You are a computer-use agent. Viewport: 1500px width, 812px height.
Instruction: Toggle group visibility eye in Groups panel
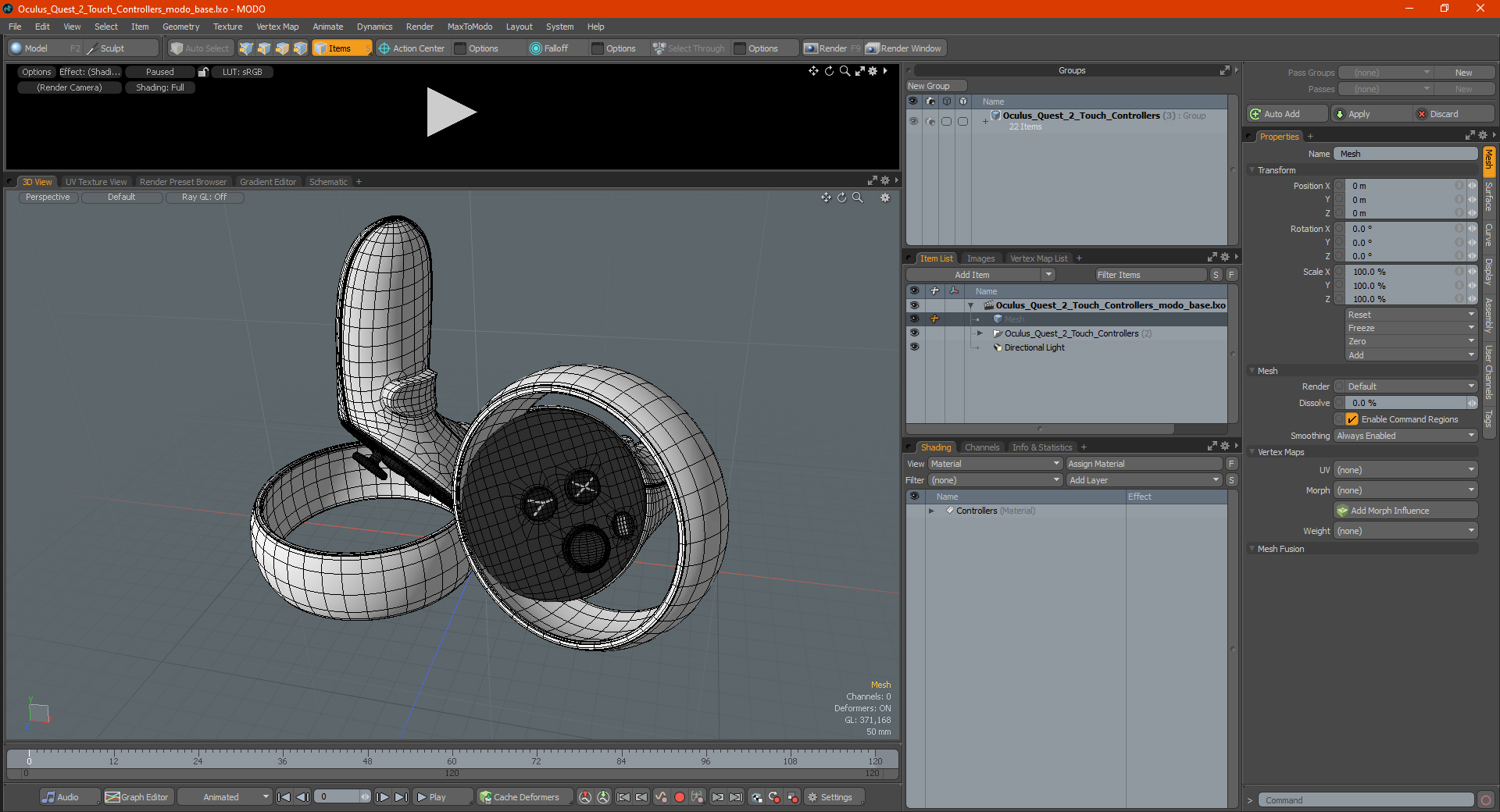click(913, 121)
